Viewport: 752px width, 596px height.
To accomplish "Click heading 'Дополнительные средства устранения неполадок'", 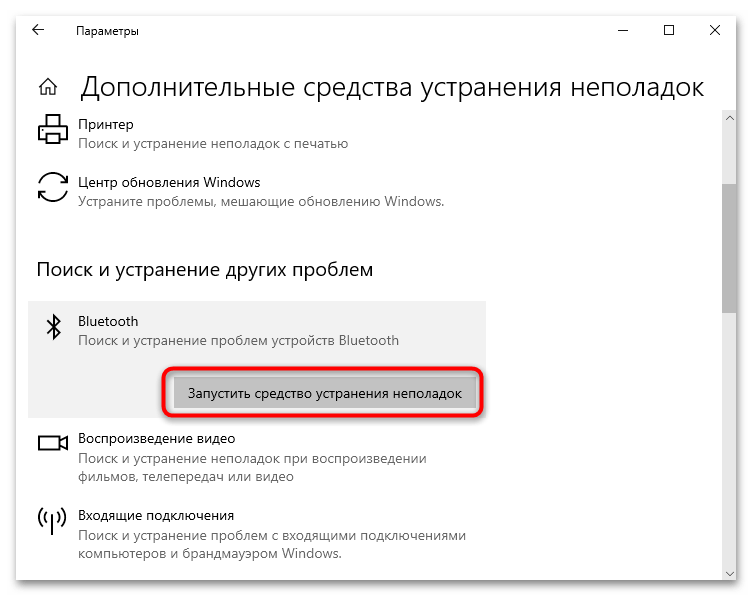I will point(392,88).
